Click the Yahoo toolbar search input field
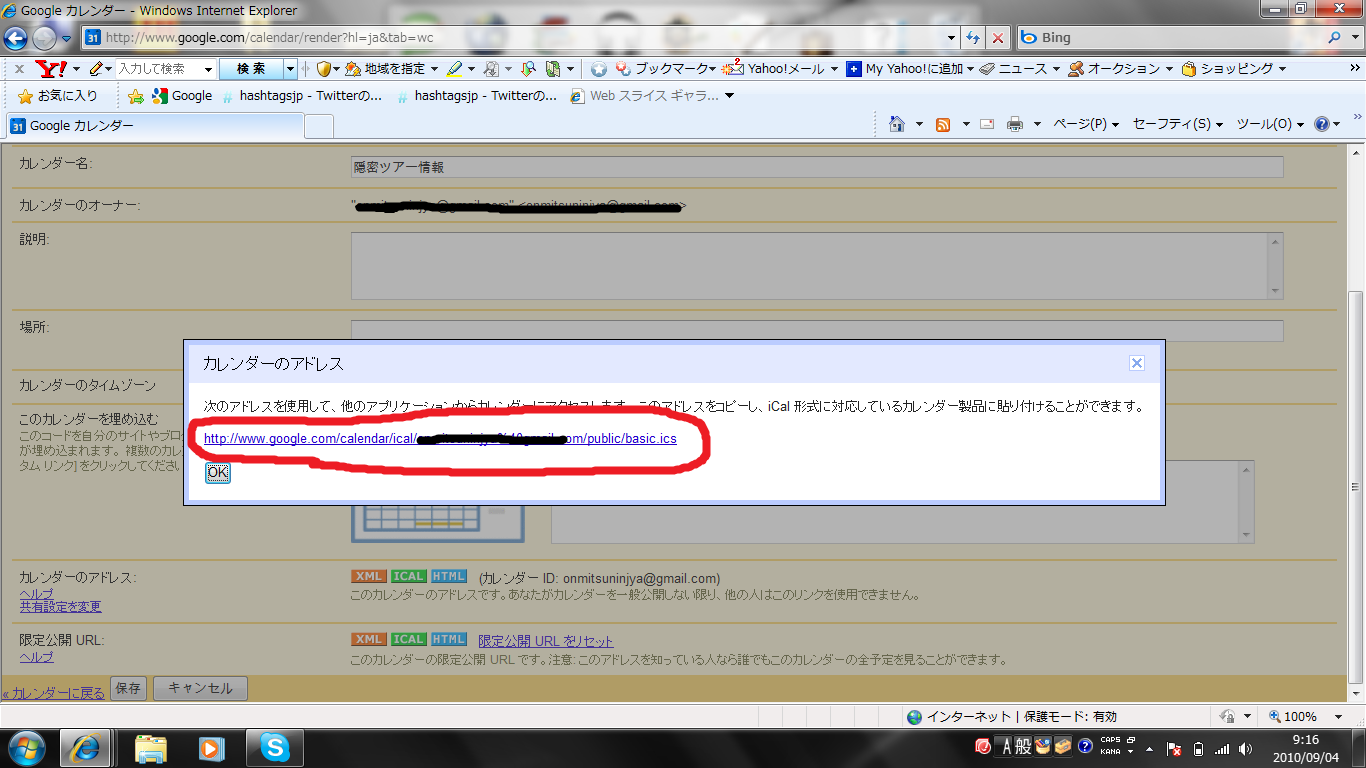Viewport: 1366px width, 768px height. tap(160, 69)
